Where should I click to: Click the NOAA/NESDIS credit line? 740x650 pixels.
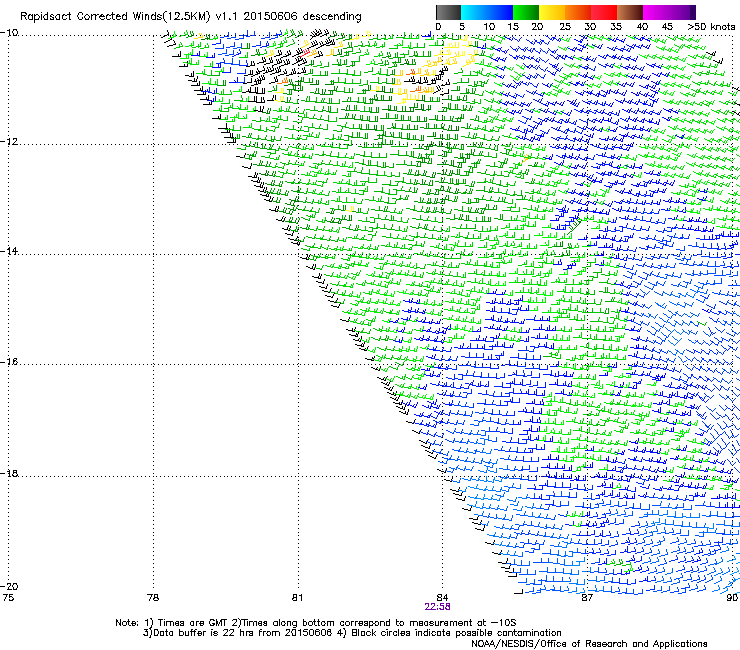coord(589,644)
